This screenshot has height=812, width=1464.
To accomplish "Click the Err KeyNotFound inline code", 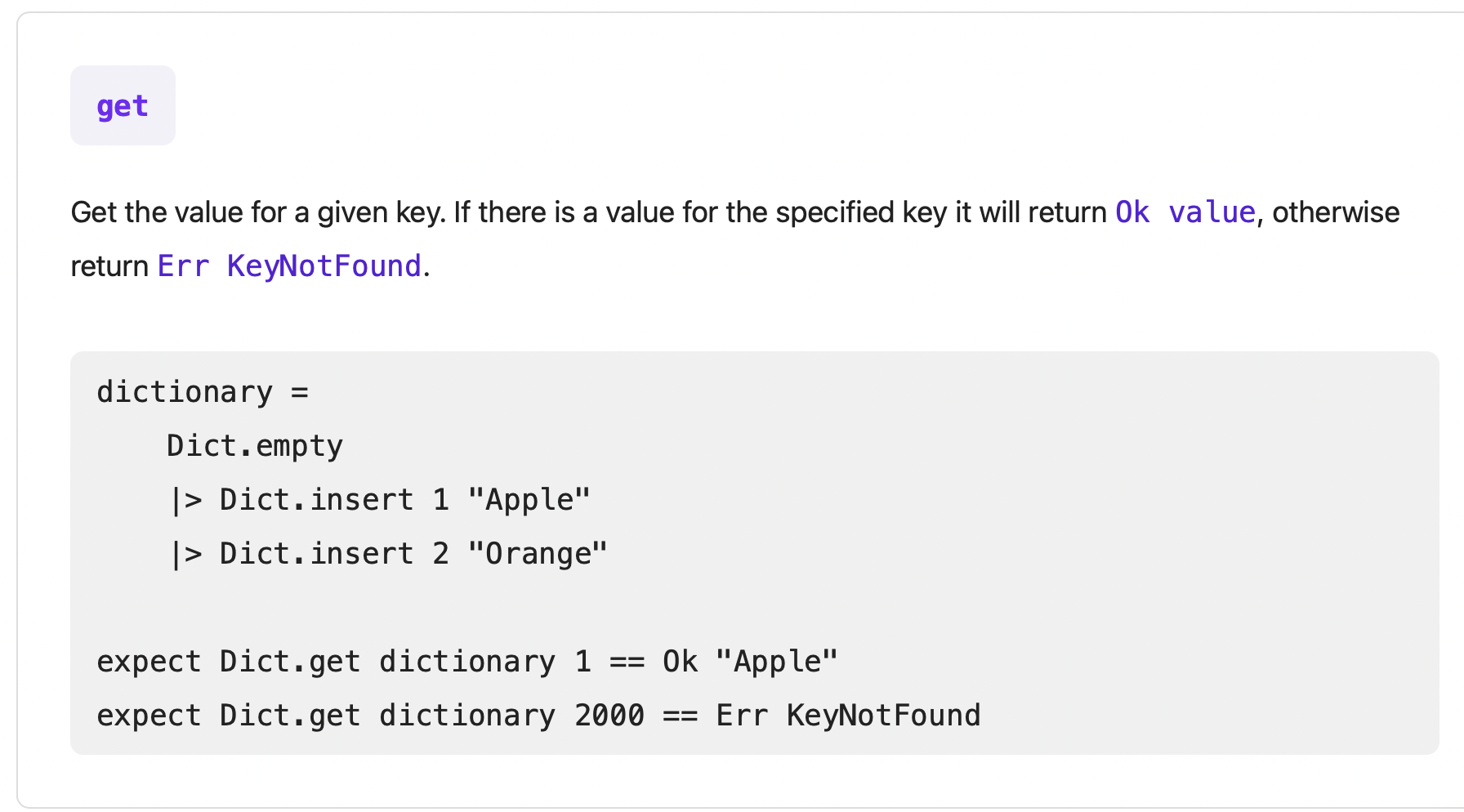I will (289, 266).
